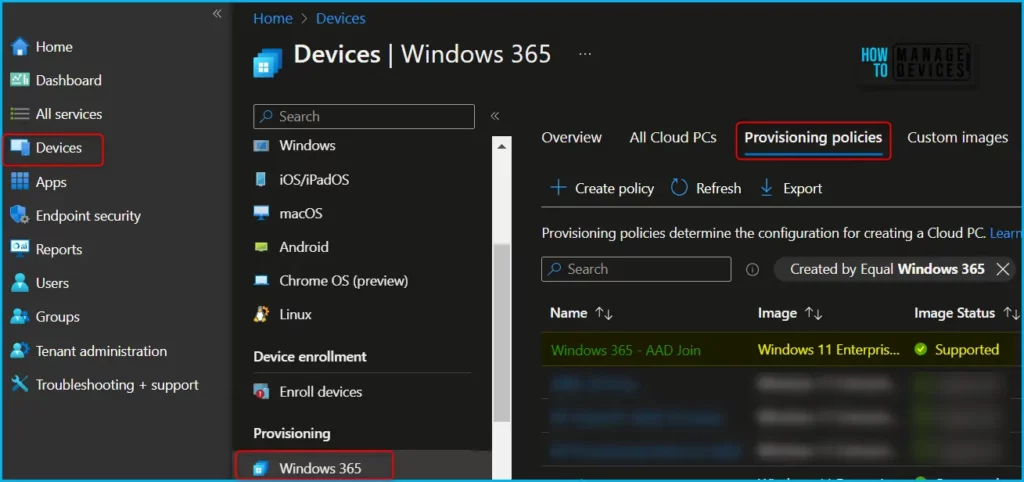Open the Windows 365 - AAD Join policy
1024x482 pixels.
pos(626,350)
